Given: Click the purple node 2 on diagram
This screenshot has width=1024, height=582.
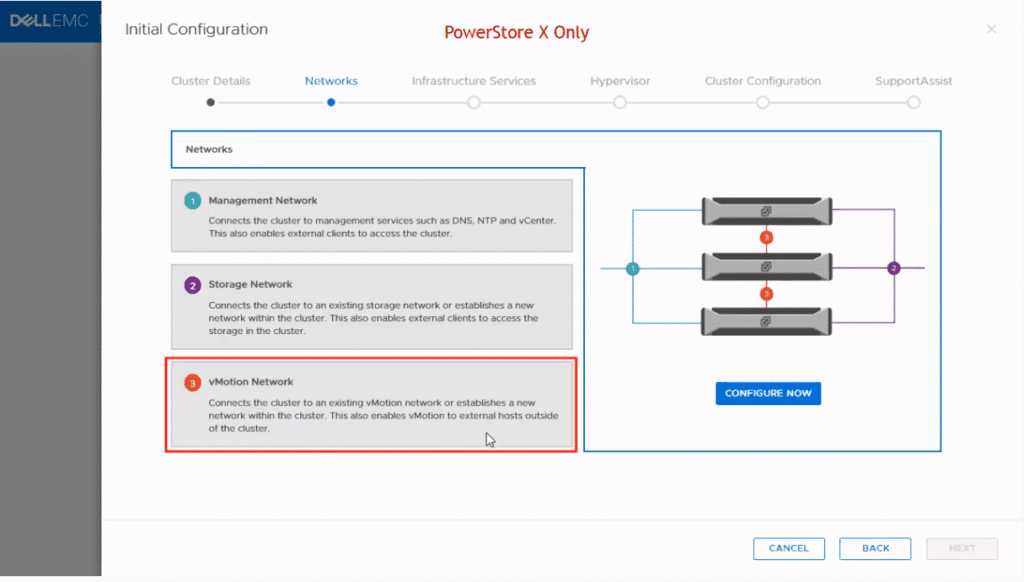Looking at the screenshot, I should point(894,268).
